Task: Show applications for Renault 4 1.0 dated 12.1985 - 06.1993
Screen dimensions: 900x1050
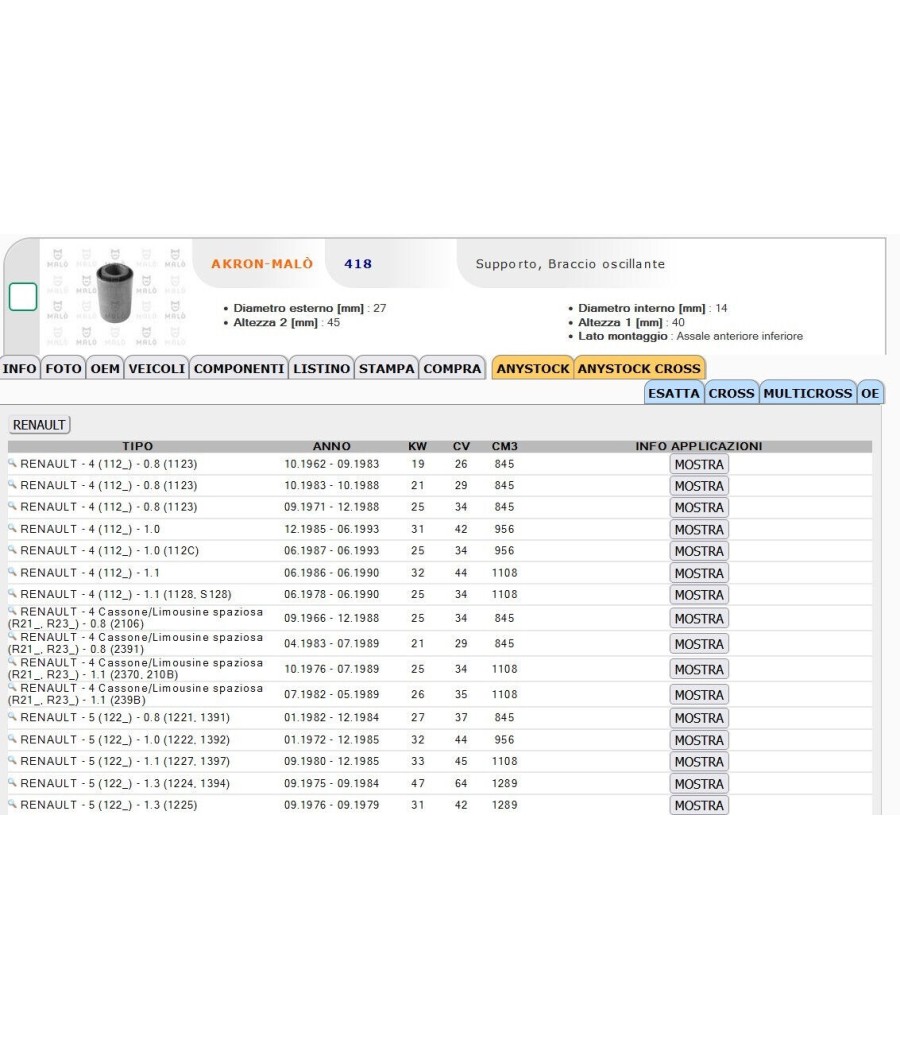Action: coord(699,529)
